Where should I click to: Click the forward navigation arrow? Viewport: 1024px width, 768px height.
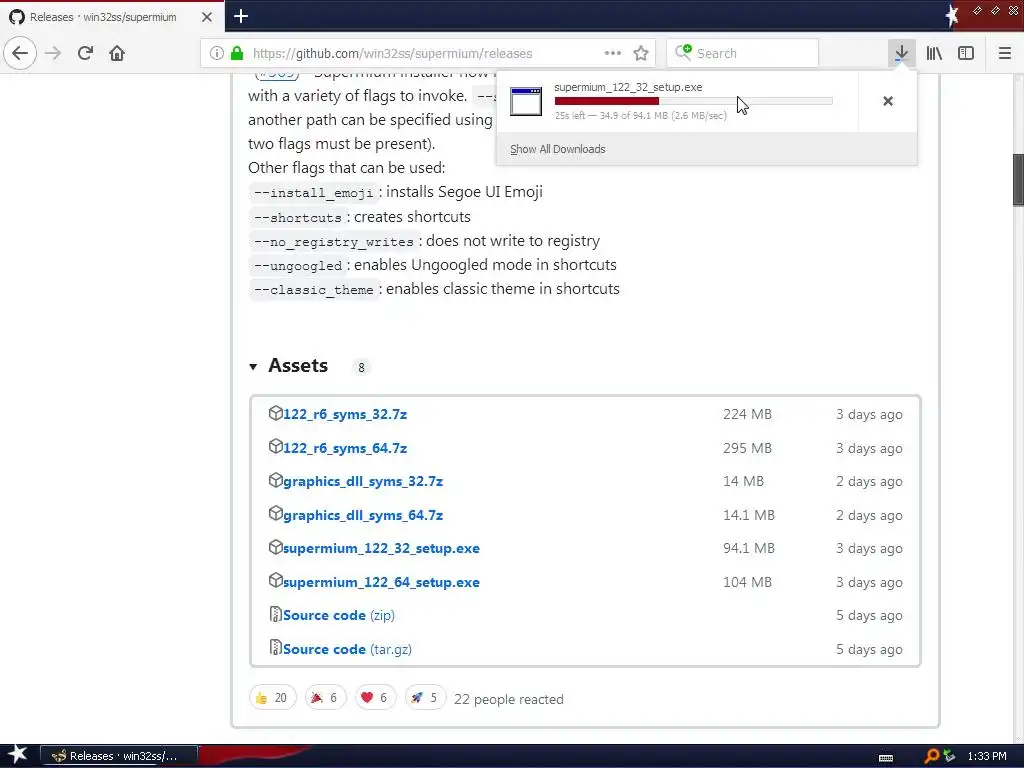coord(54,53)
